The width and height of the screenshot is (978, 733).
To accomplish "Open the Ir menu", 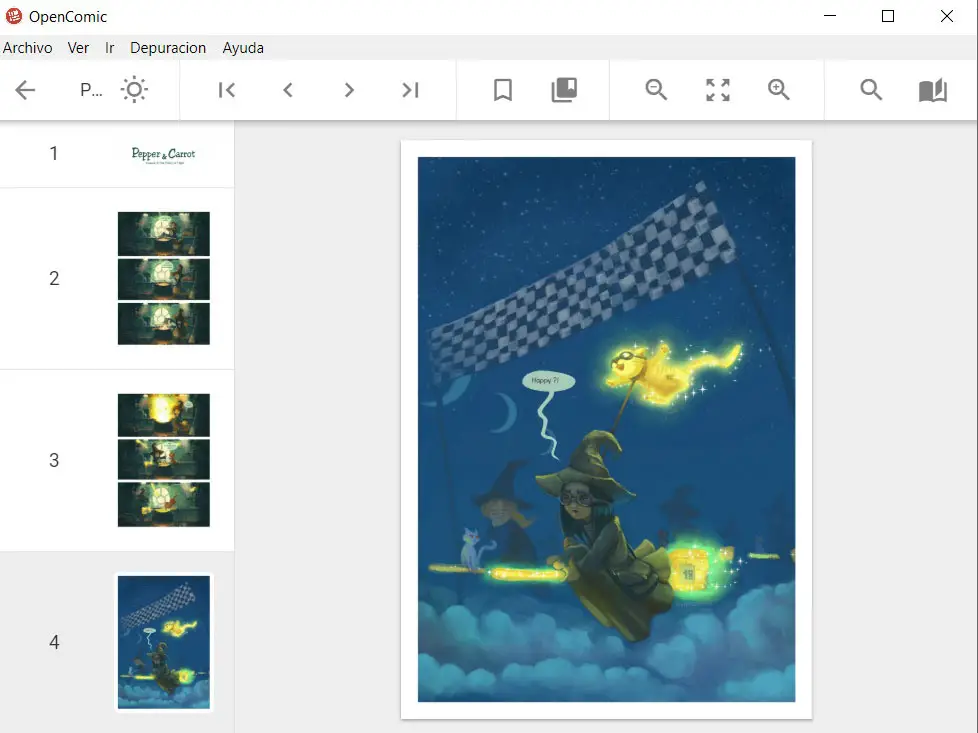I will [110, 48].
